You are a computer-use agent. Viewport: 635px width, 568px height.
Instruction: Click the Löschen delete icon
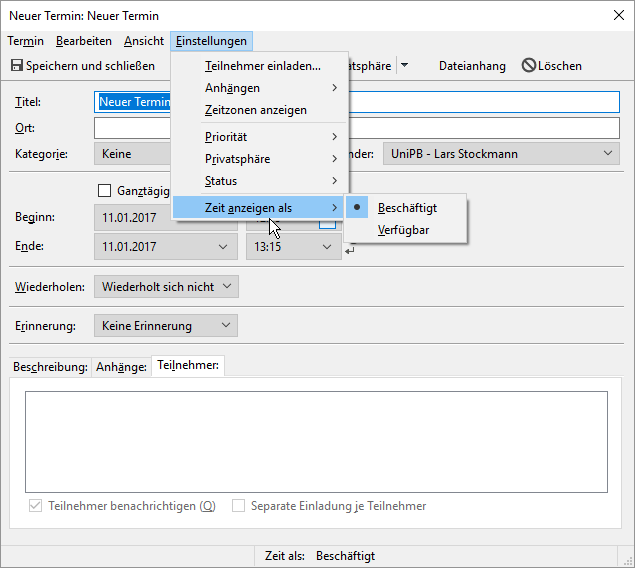pyautogui.click(x=528, y=66)
